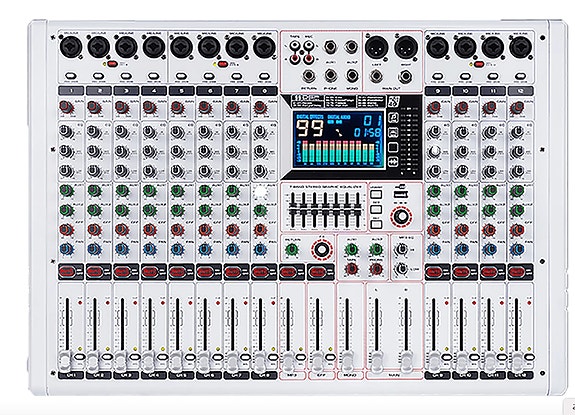Click the red-ringed effects knob beside RETURN knob

tap(322, 250)
